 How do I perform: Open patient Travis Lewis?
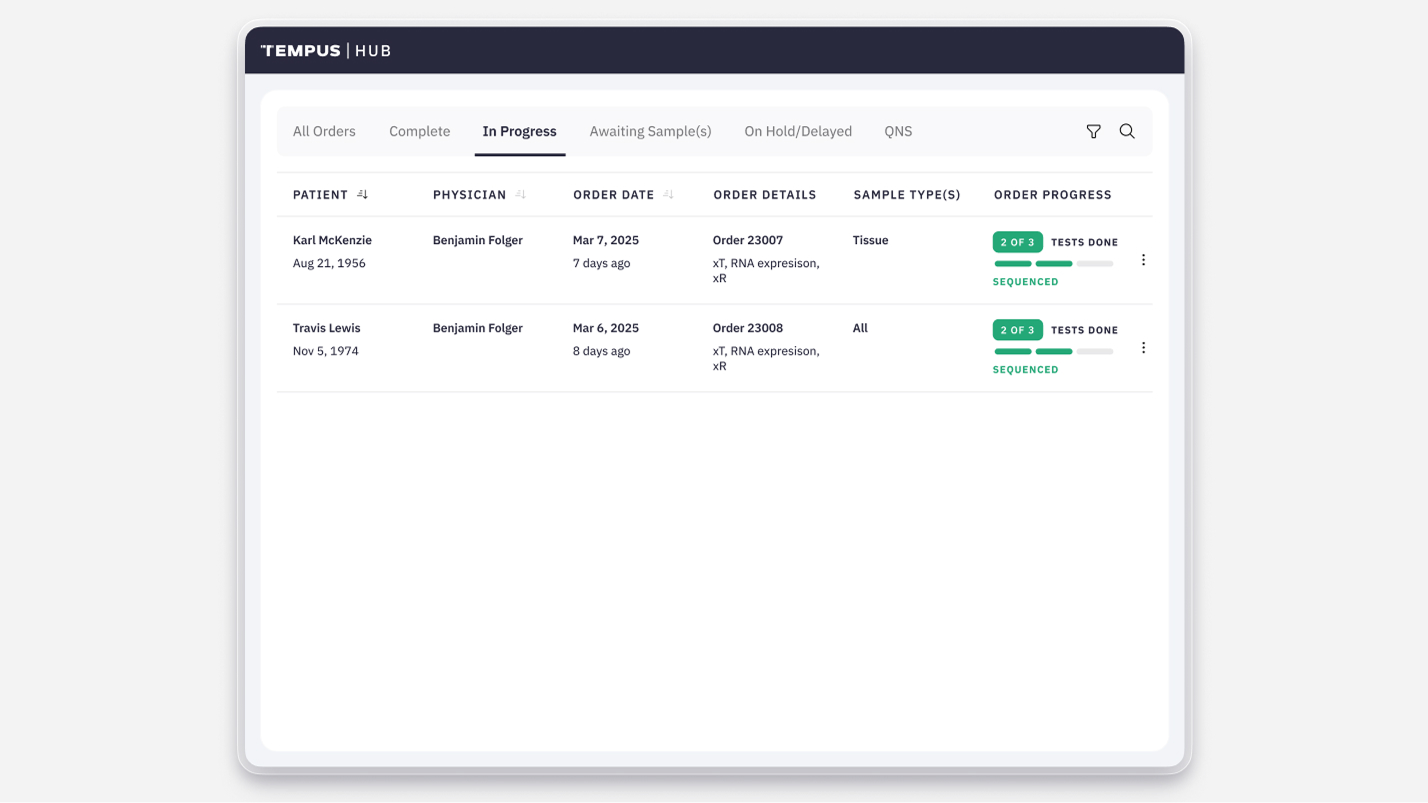326,328
